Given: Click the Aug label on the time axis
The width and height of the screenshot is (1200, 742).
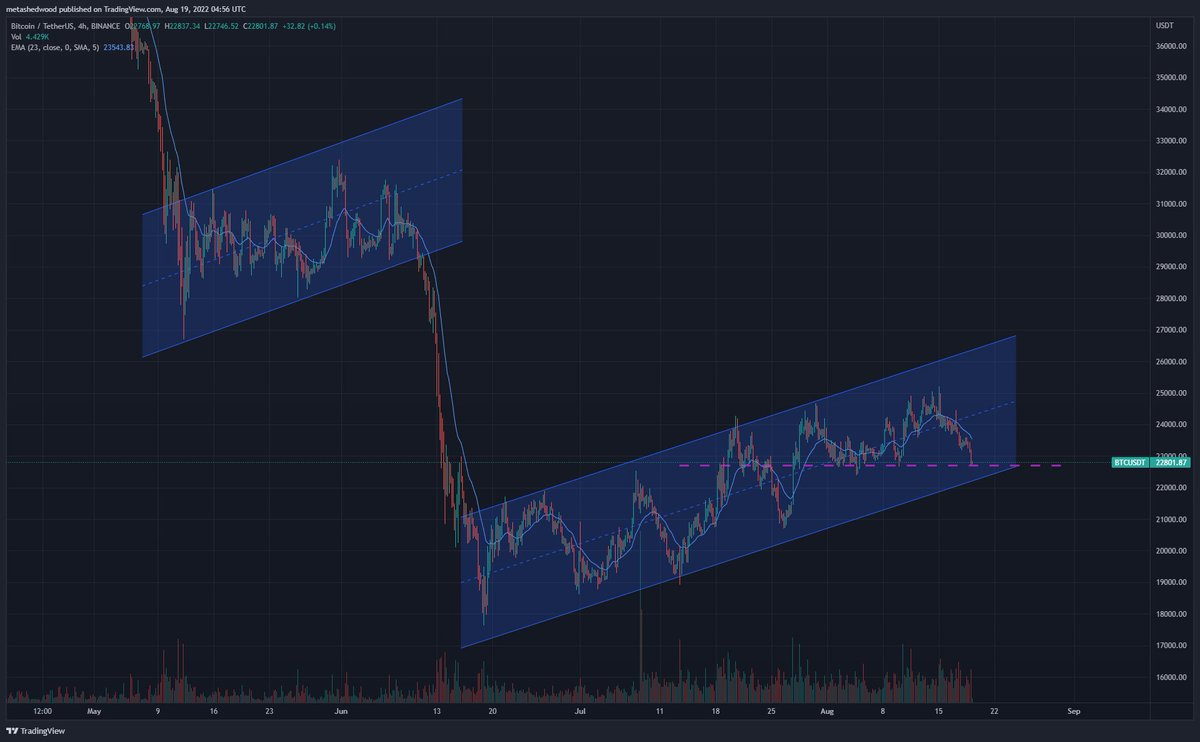Looking at the screenshot, I should (827, 711).
